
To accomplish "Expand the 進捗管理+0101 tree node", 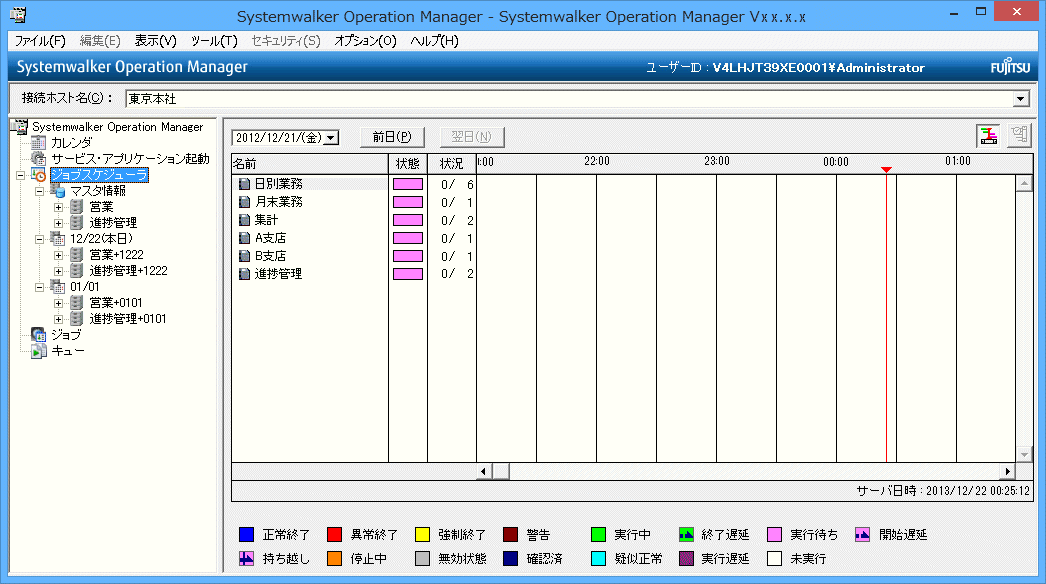I will [x=59, y=320].
